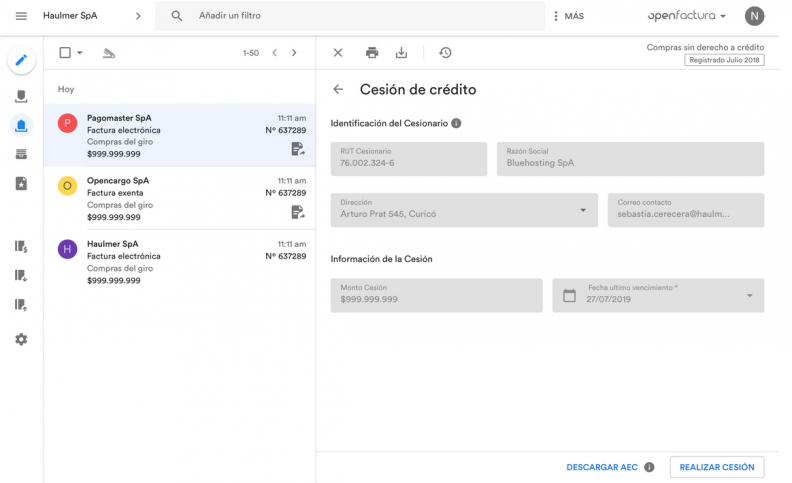Click the Razón Social field
Screen dimensions: 792x483
630,159
